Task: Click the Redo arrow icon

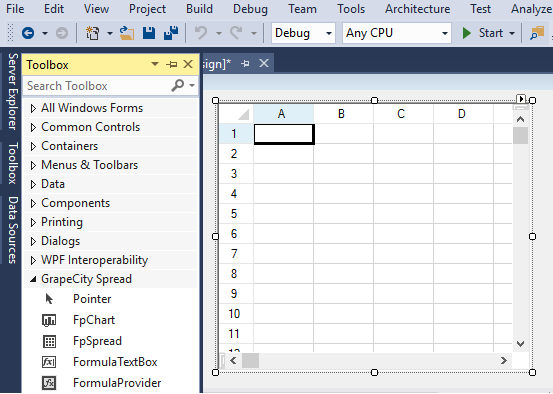Action: [x=236, y=33]
